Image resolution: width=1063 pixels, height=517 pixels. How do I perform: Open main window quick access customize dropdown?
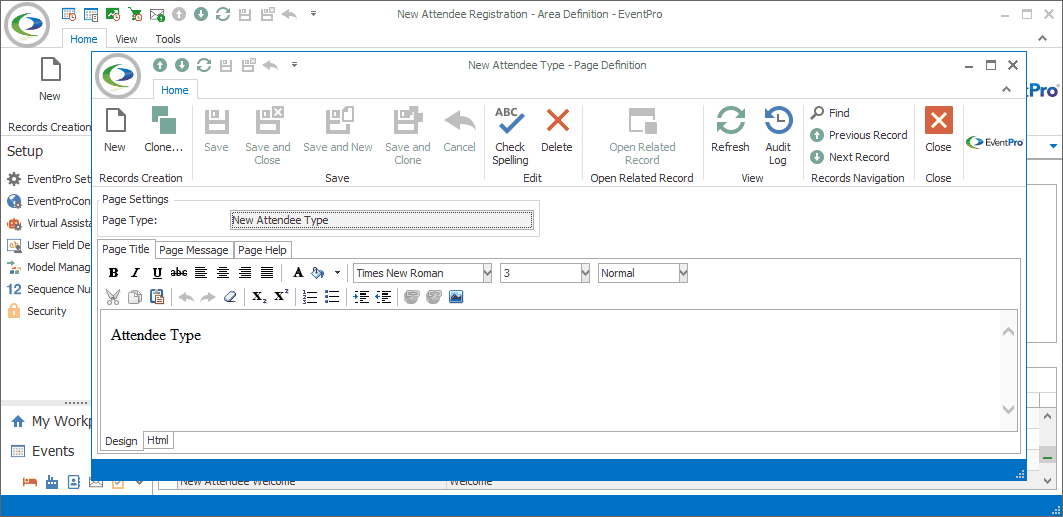click(x=313, y=14)
